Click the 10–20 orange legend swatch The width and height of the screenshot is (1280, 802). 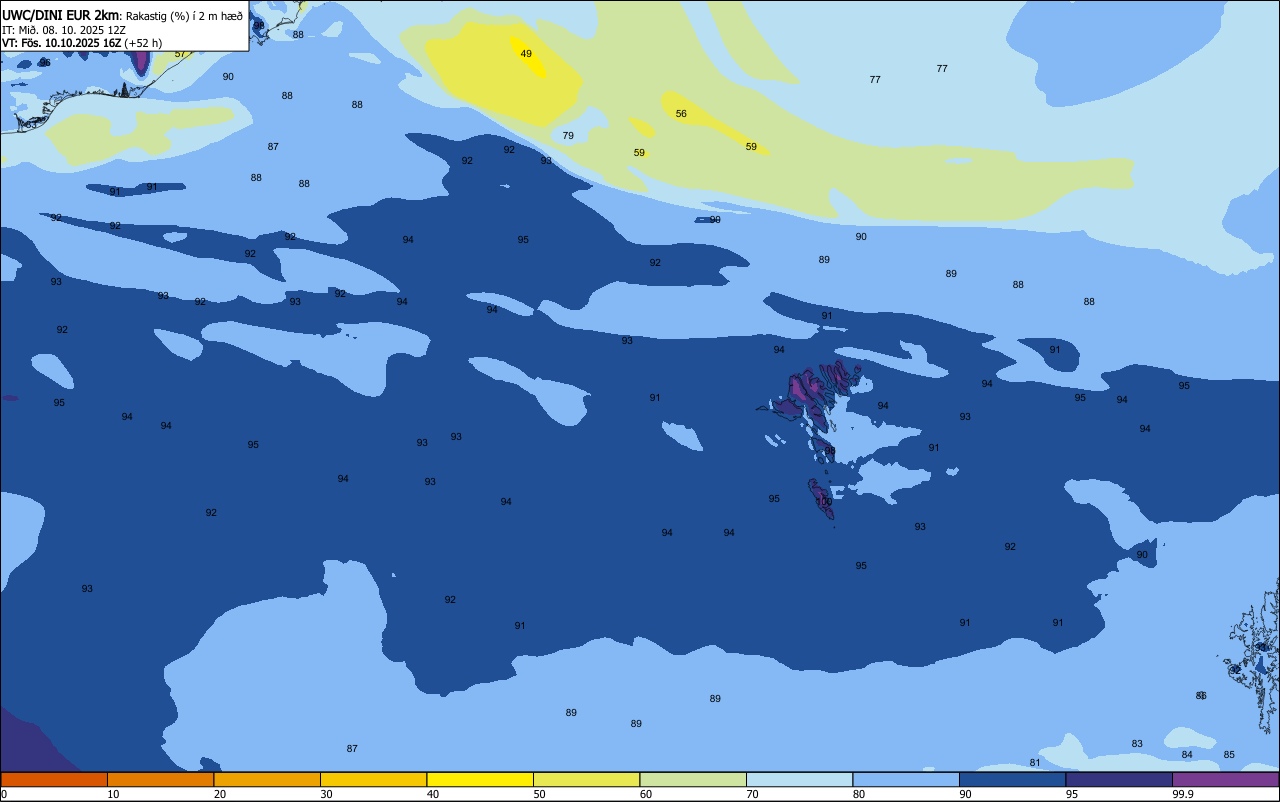click(x=160, y=779)
